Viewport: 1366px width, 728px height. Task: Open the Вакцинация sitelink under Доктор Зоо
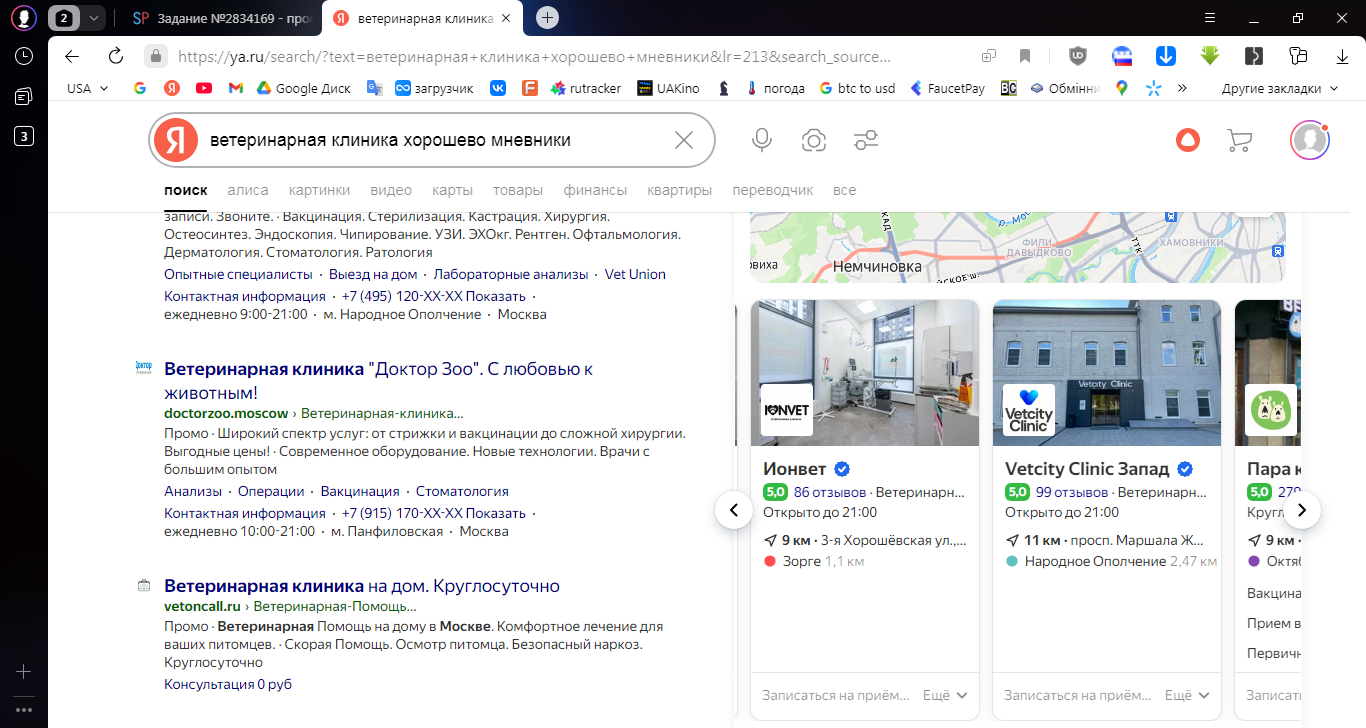pyautogui.click(x=360, y=491)
